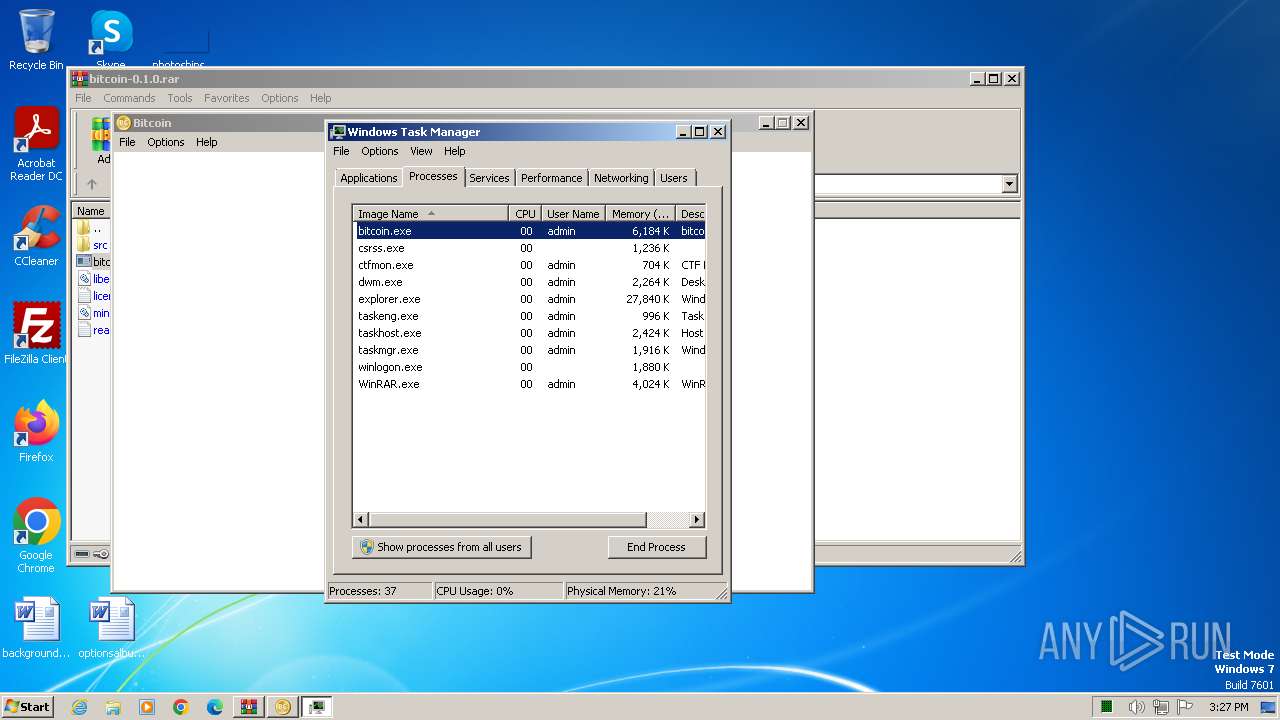This screenshot has height=720, width=1280.
Task: Sort by Image Name column header
Action: click(431, 214)
